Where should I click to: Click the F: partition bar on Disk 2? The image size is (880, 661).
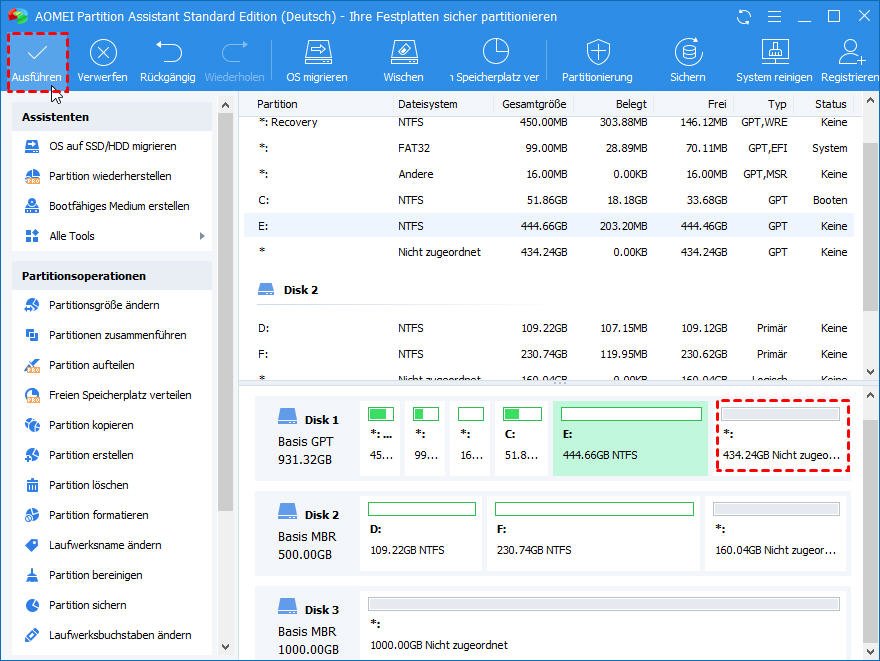click(x=594, y=531)
